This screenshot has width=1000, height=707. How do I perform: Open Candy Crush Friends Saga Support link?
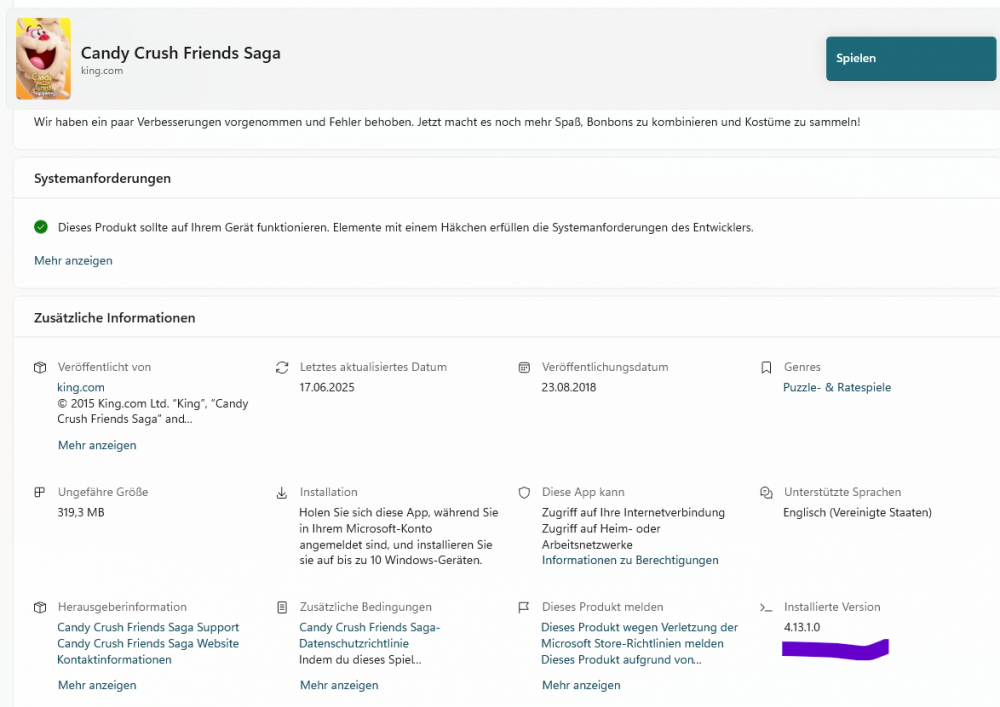[x=148, y=627]
